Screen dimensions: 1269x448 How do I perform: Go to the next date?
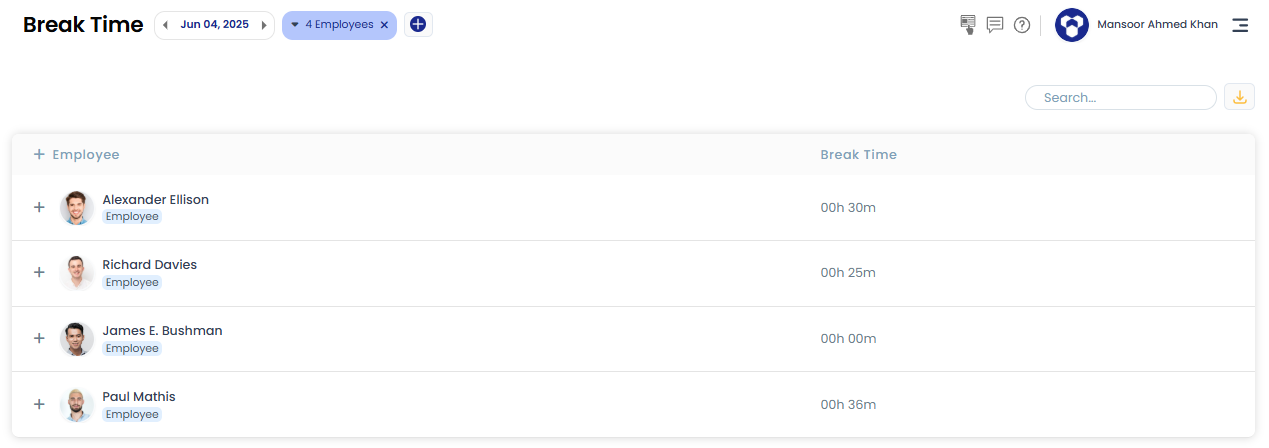point(264,25)
